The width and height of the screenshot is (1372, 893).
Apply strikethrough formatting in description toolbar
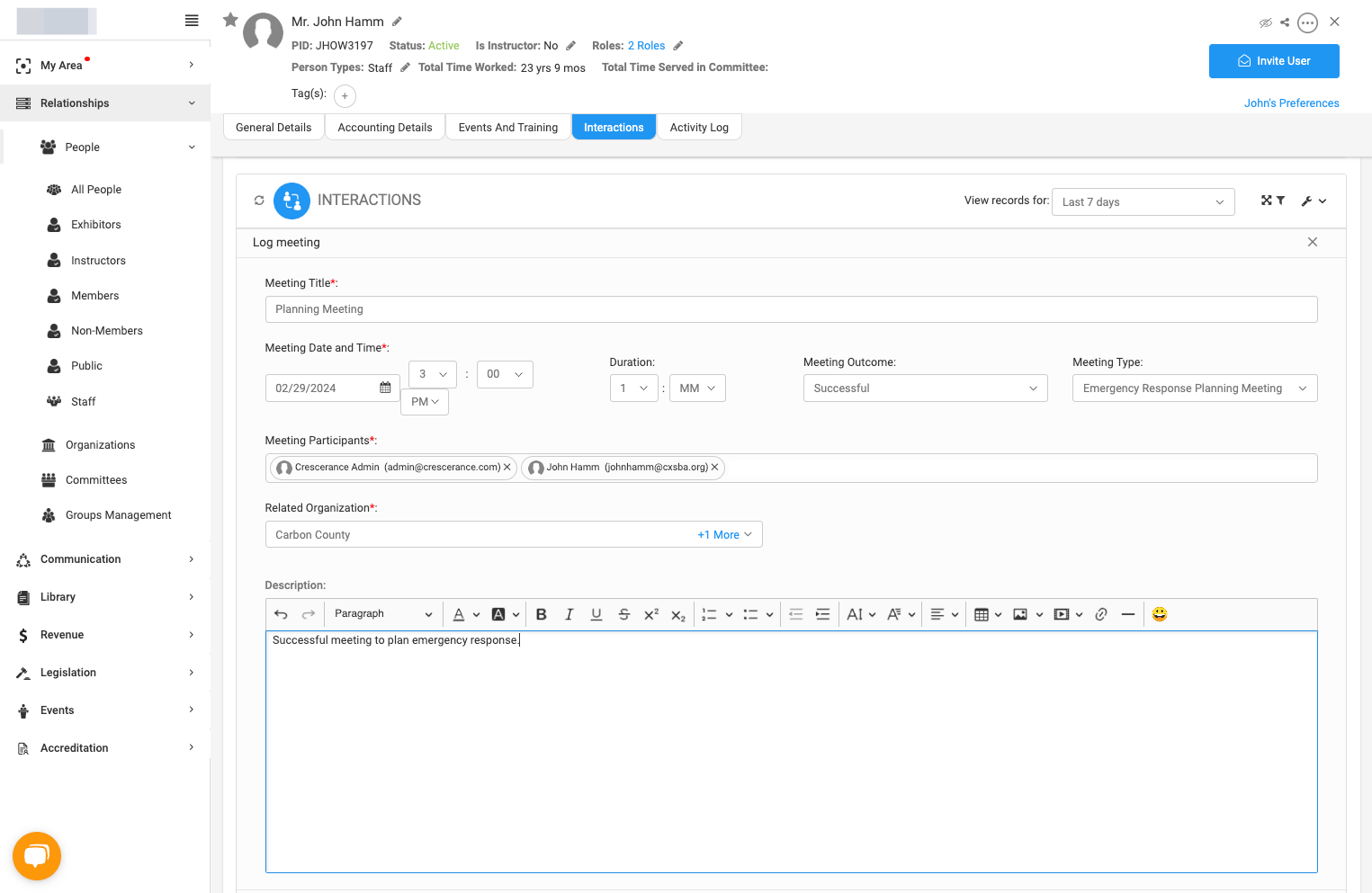(623, 614)
